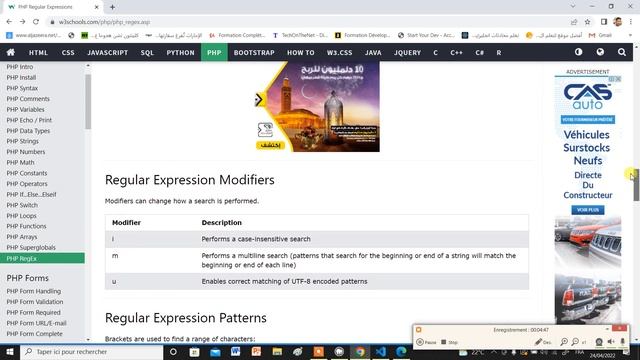Open File Explorer from taskbar
Image resolution: width=640 pixels, height=360 pixels.
tap(277, 352)
